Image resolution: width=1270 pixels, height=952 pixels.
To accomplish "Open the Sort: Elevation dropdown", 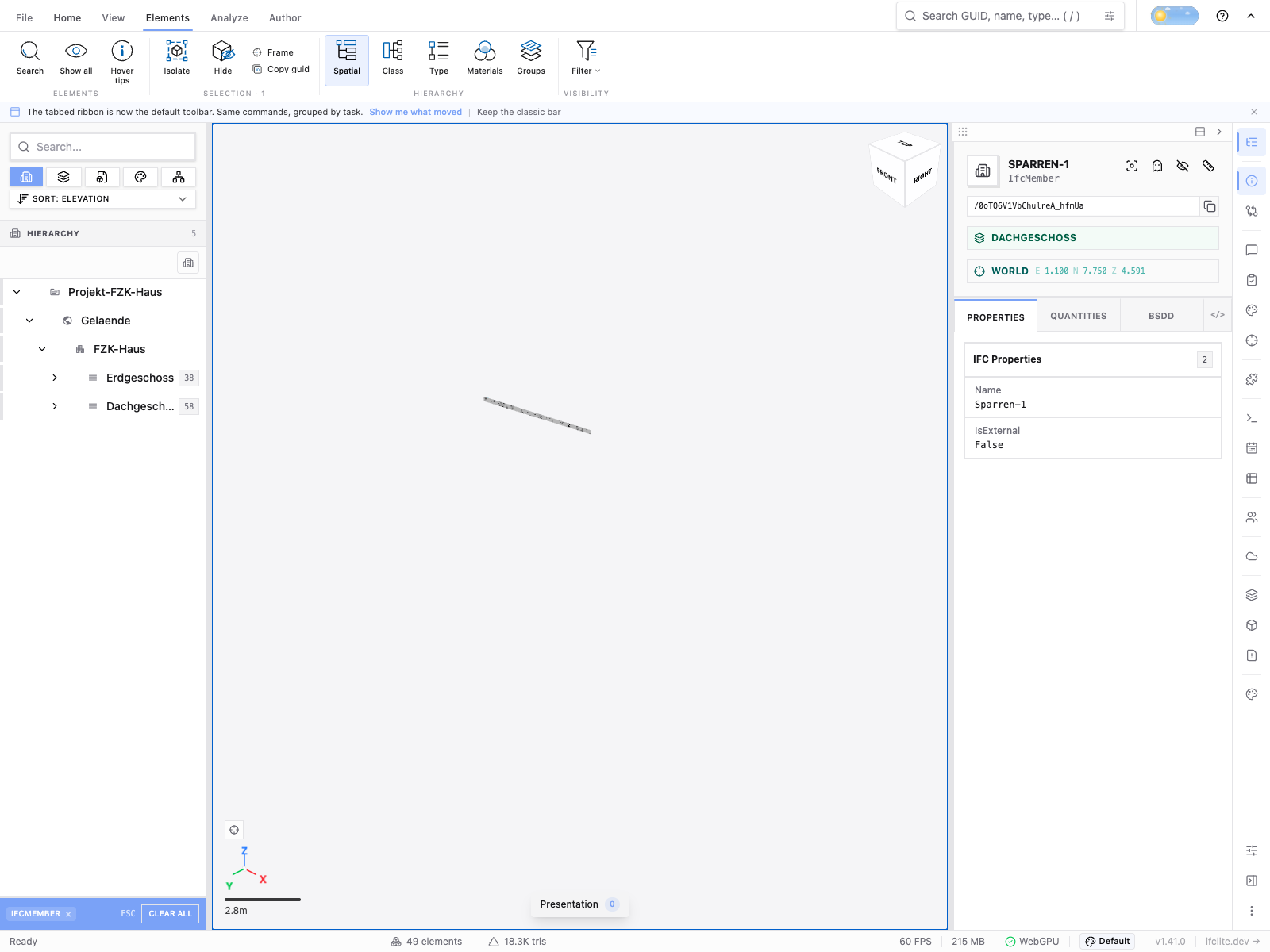I will [102, 199].
